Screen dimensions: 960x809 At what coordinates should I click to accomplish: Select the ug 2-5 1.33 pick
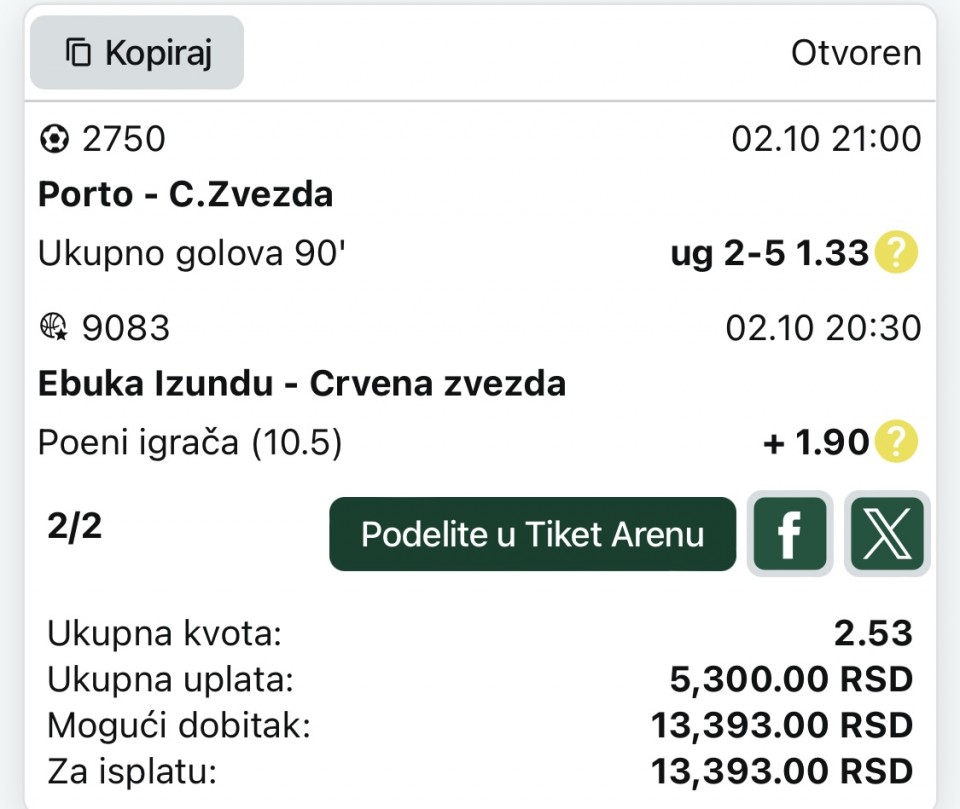coord(768,254)
